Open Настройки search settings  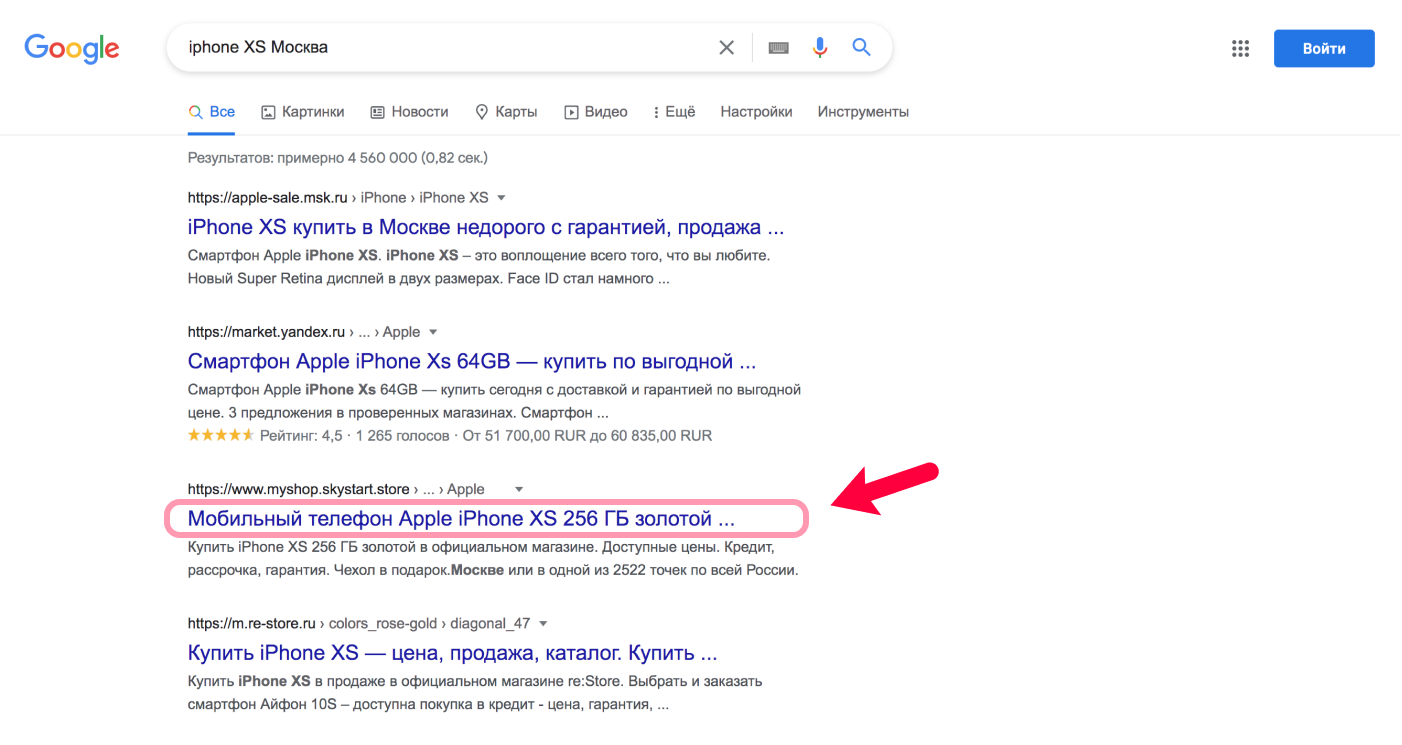tap(756, 112)
